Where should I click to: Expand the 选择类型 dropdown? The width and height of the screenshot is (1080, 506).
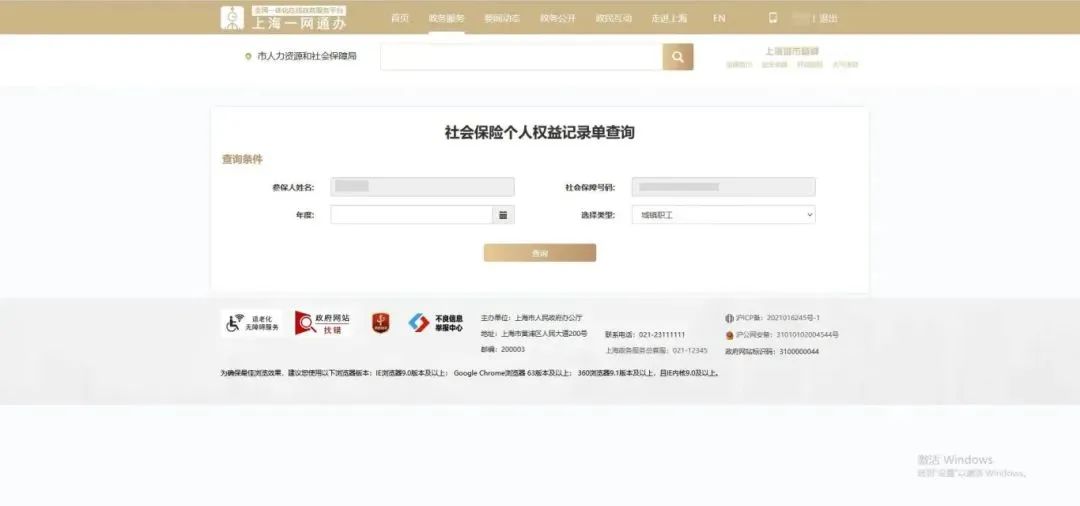pos(723,215)
